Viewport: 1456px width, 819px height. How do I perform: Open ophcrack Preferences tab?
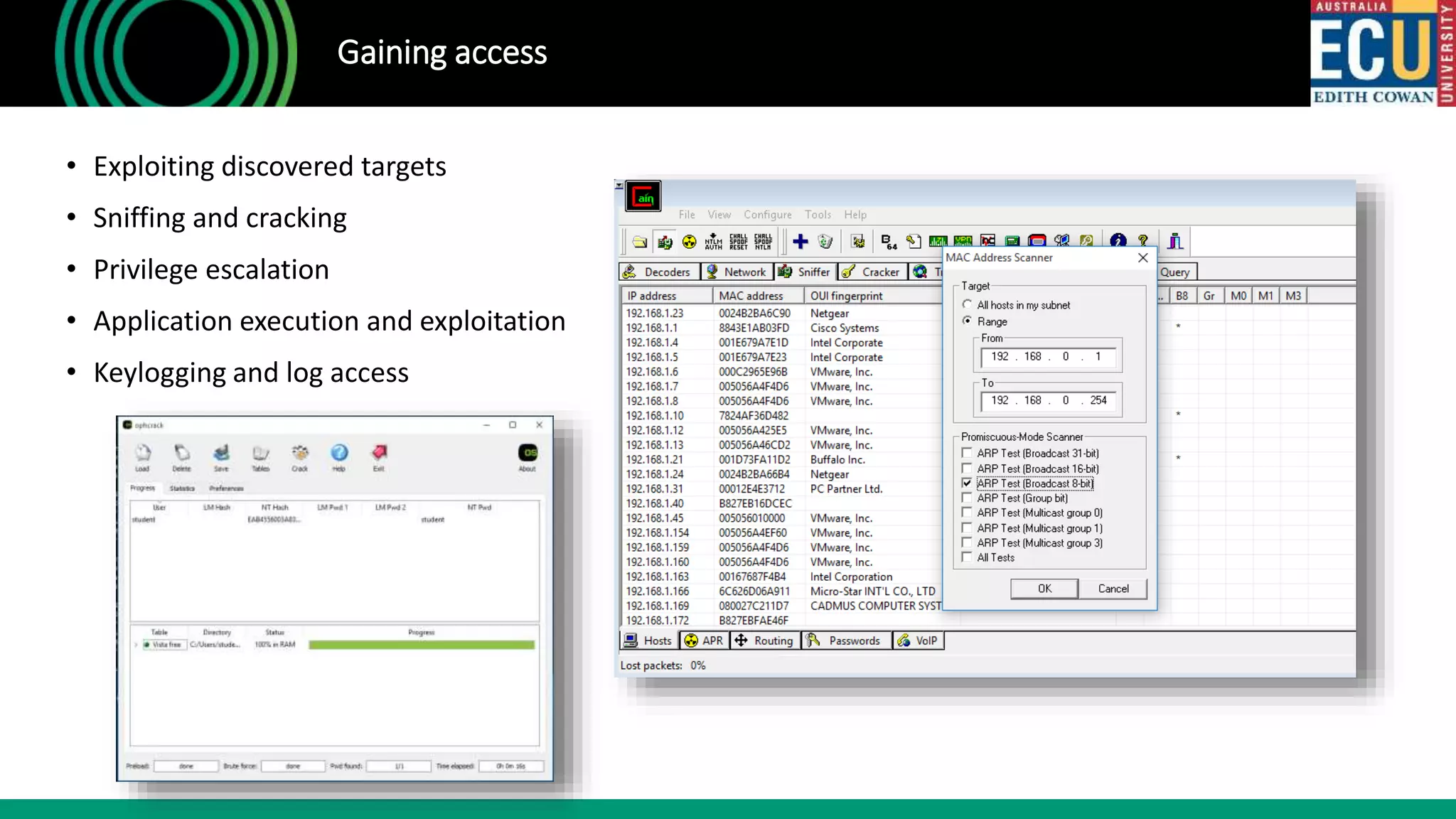226,488
